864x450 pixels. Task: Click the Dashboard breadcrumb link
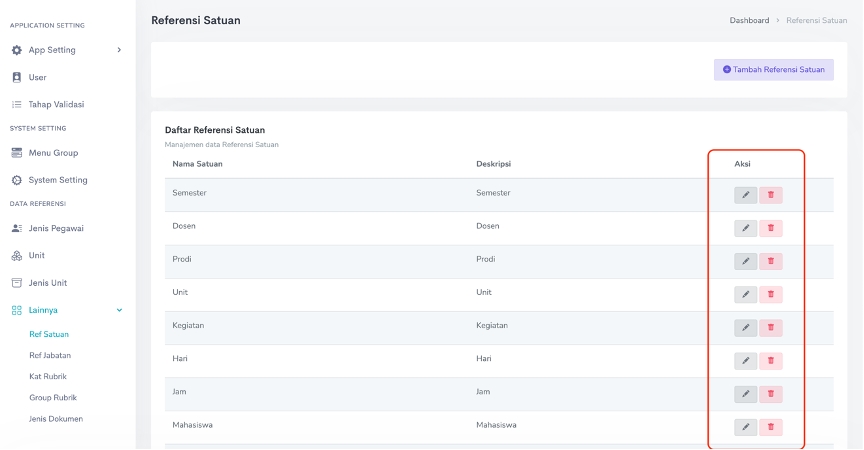tap(749, 20)
